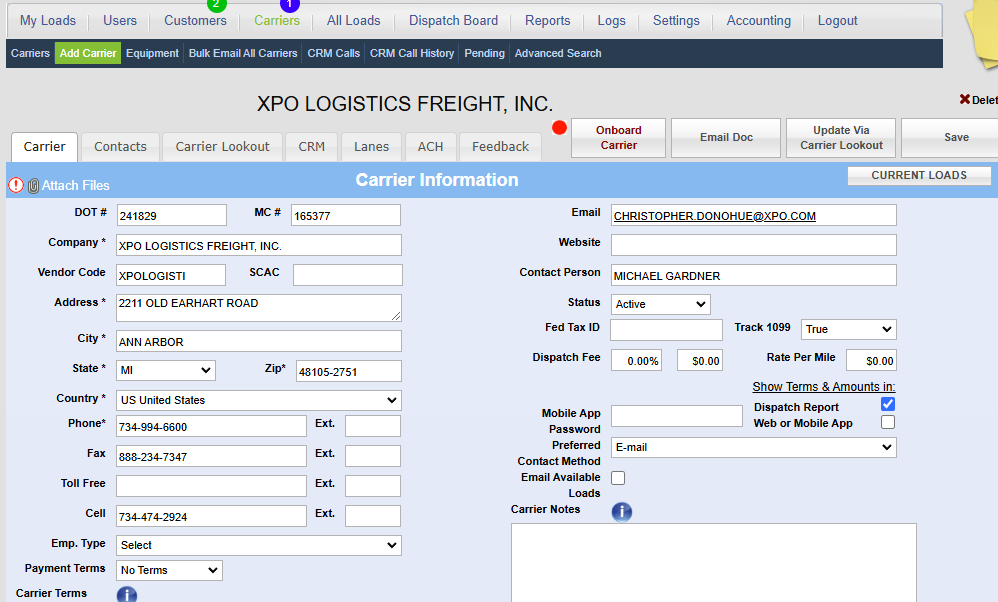The height and width of the screenshot is (602, 998).
Task: Expand the Payment Terms dropdown
Action: tap(169, 570)
